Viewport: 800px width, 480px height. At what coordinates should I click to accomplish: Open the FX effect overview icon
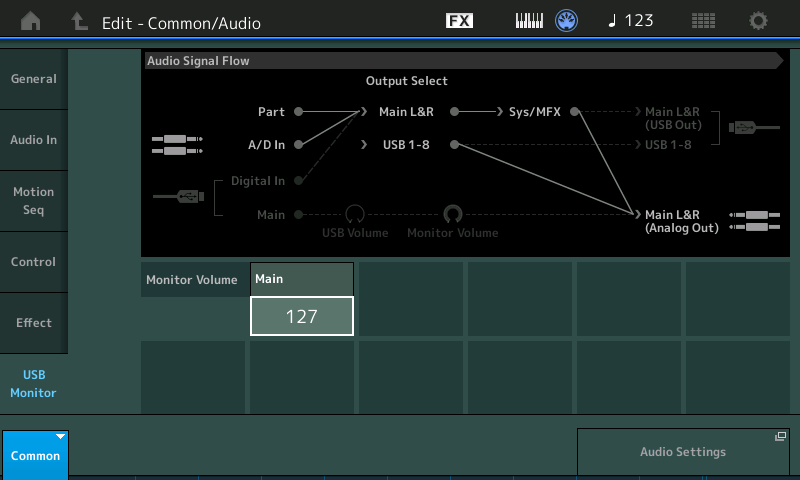tap(459, 21)
